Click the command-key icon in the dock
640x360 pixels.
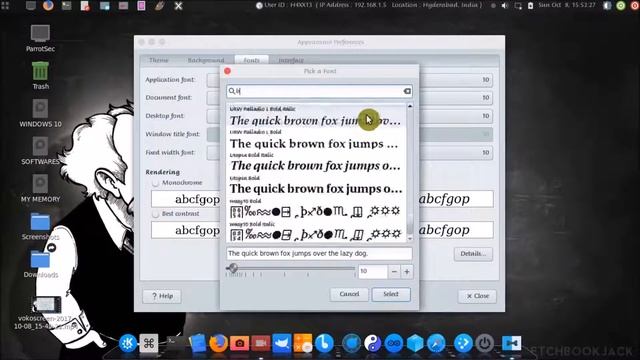[x=149, y=343]
